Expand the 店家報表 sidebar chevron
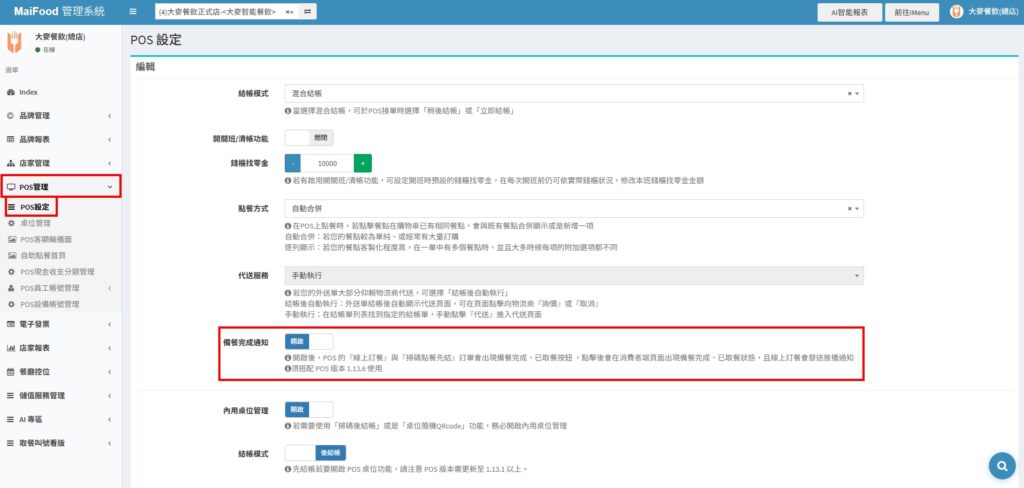This screenshot has width=1024, height=488. [110, 348]
